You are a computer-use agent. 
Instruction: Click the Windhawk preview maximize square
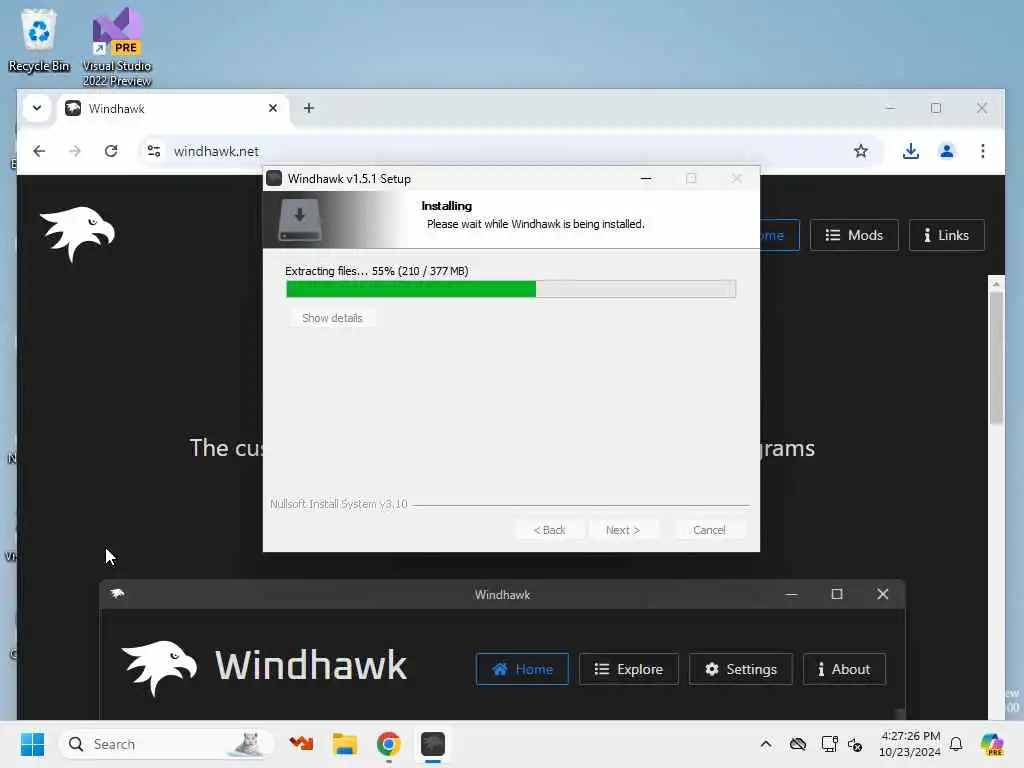[837, 594]
